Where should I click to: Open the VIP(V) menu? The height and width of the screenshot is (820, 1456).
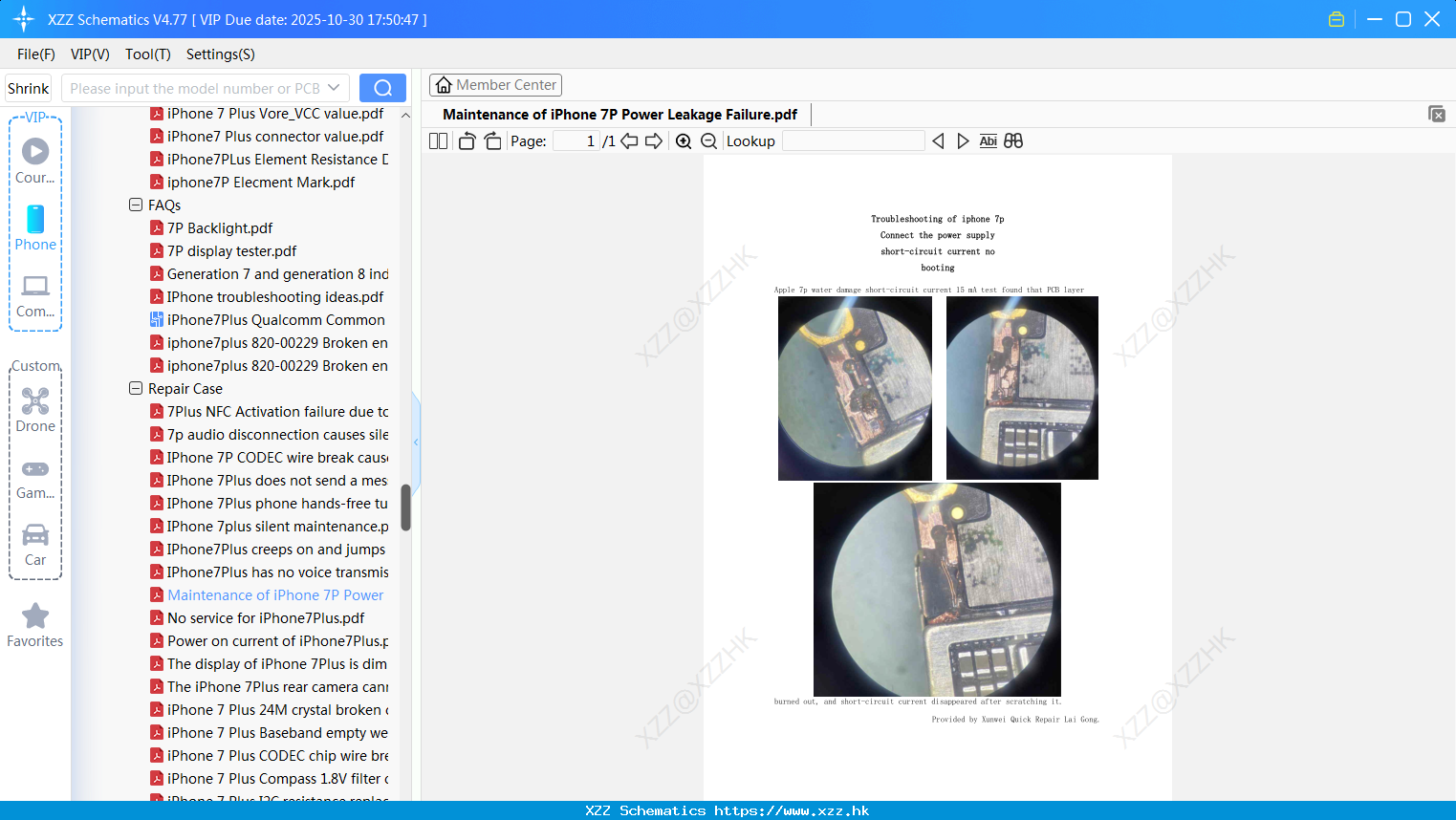tap(90, 54)
